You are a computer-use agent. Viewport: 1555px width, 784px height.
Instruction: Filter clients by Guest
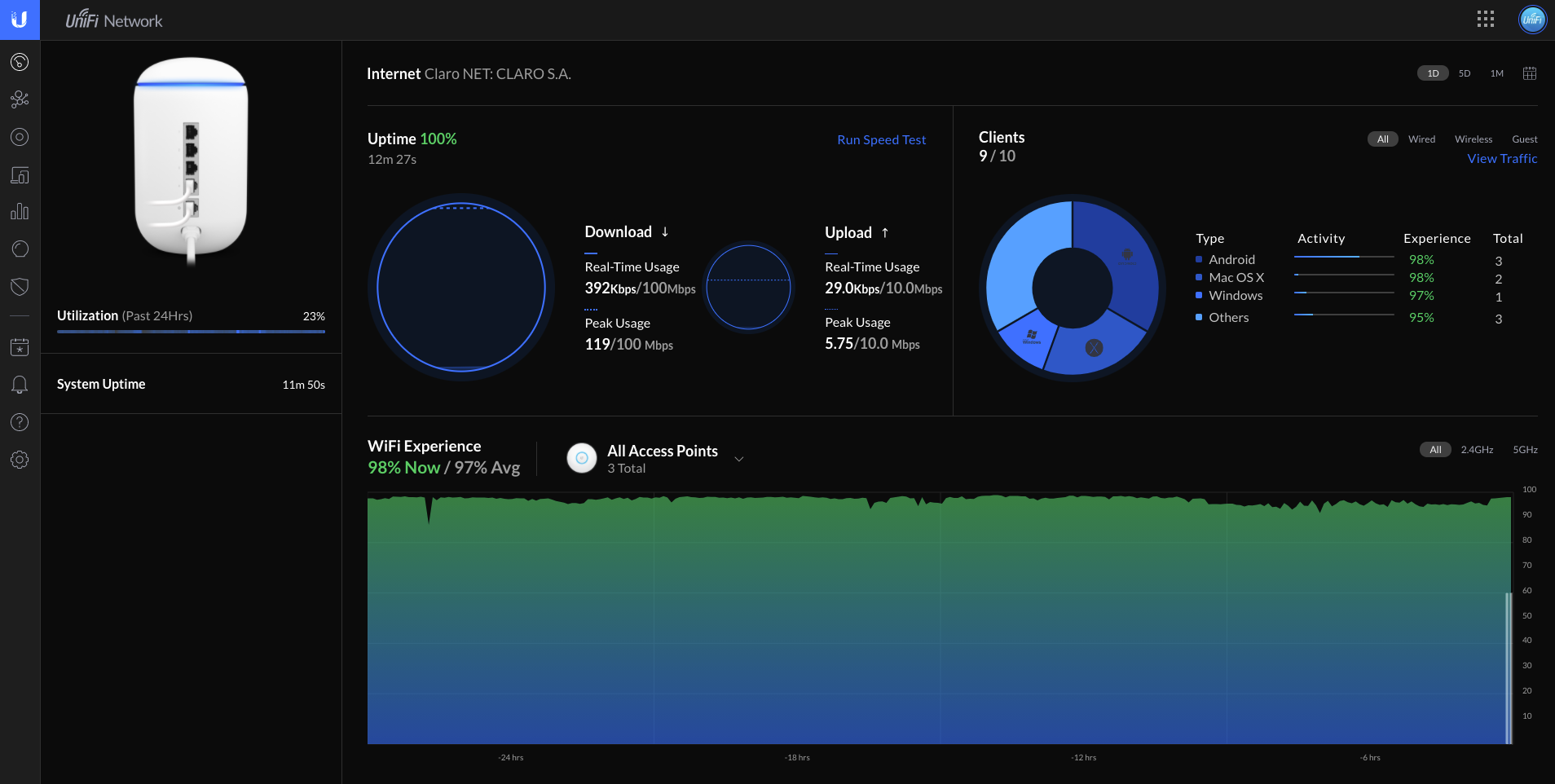(1525, 139)
